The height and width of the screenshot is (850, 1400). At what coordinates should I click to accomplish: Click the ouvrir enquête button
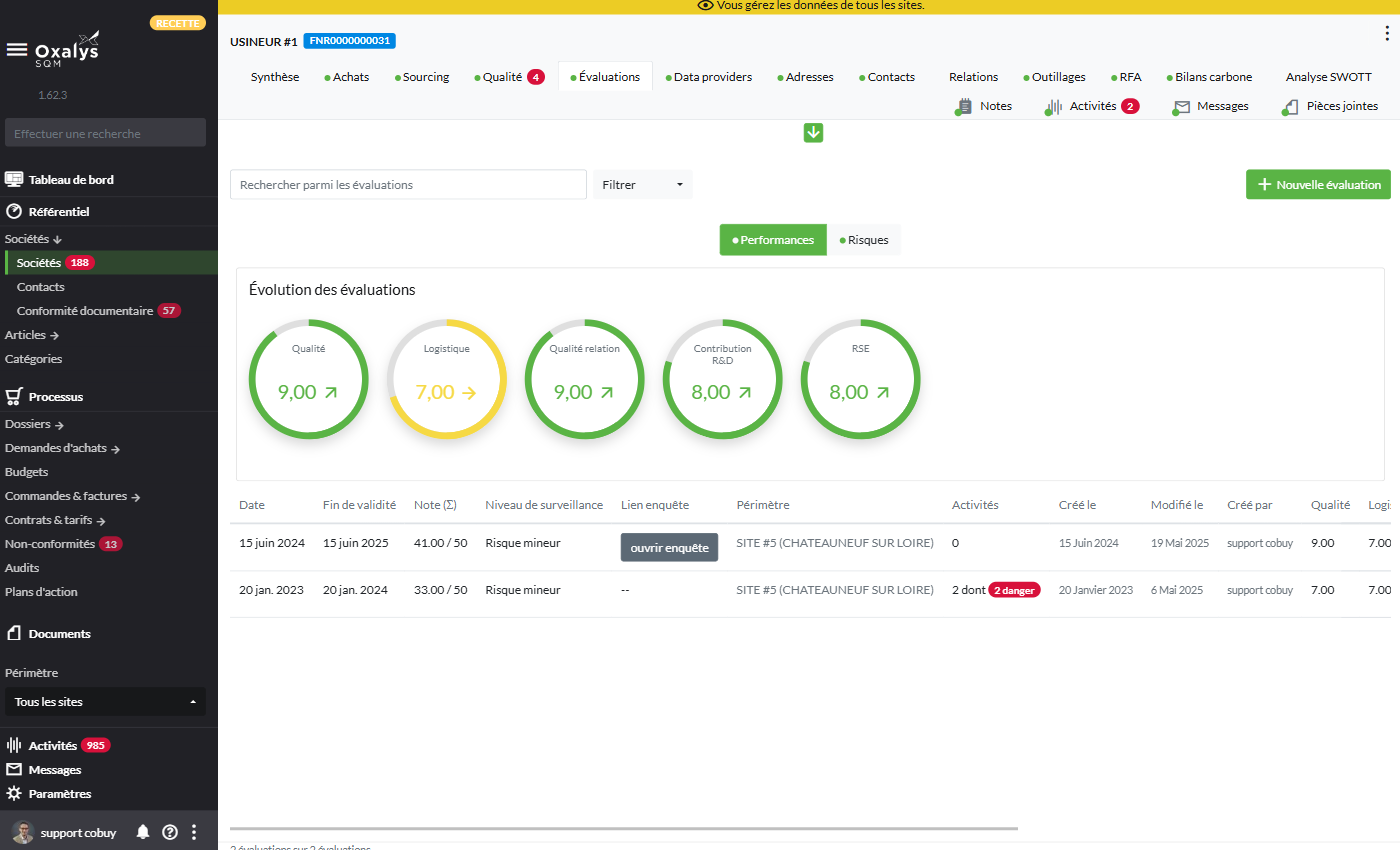tap(669, 548)
